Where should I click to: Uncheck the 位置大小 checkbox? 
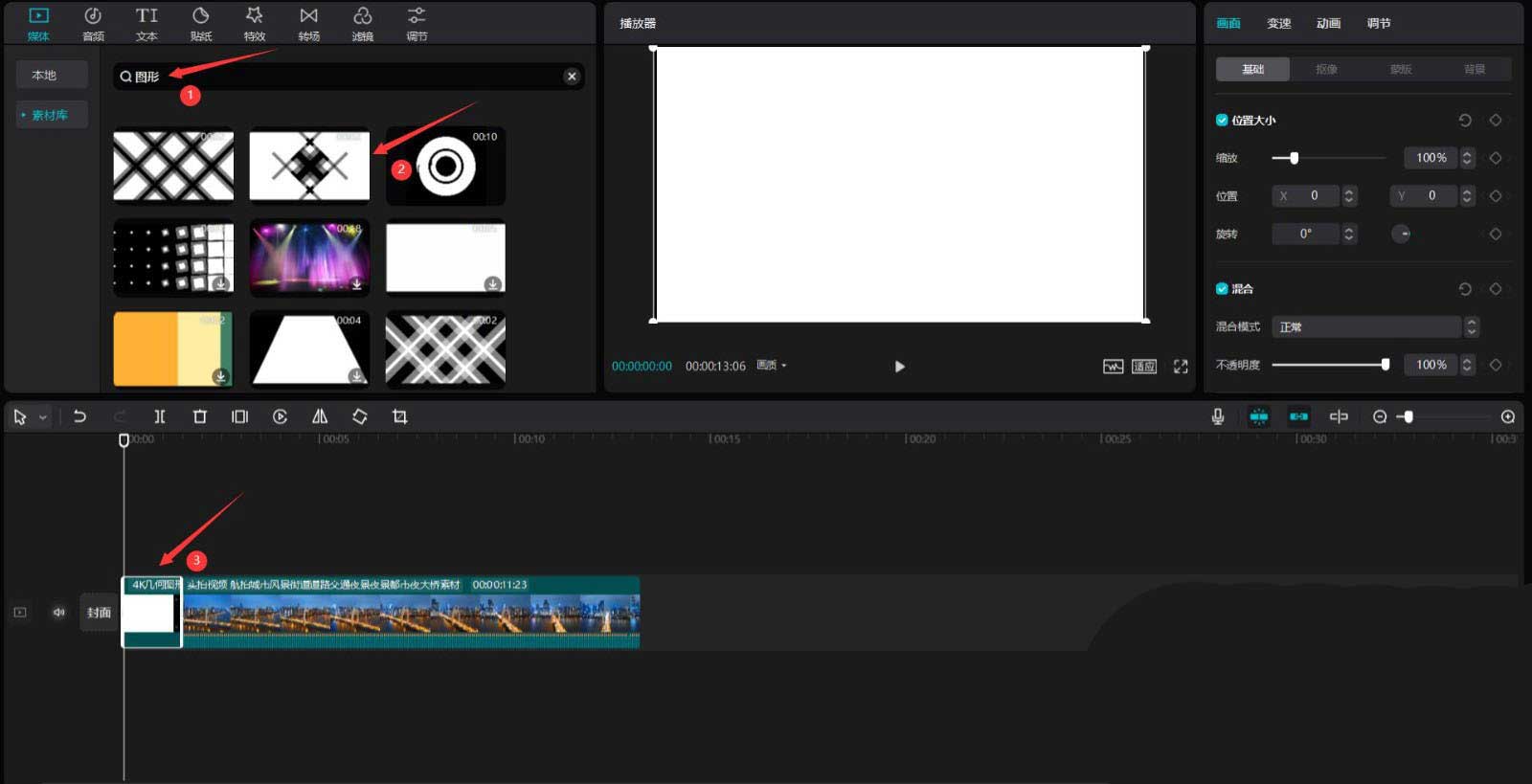(1222, 121)
